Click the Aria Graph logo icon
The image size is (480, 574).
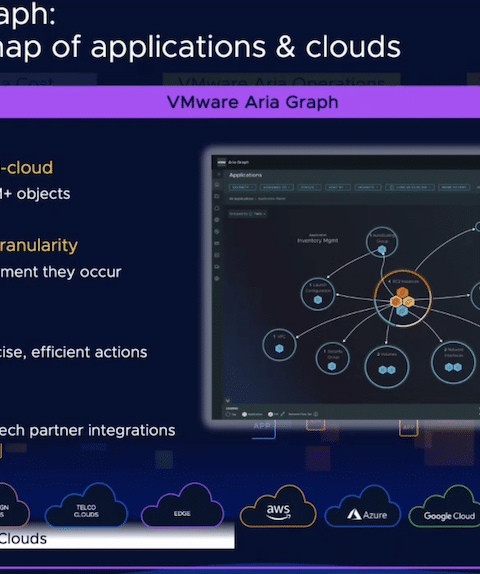tap(222, 162)
